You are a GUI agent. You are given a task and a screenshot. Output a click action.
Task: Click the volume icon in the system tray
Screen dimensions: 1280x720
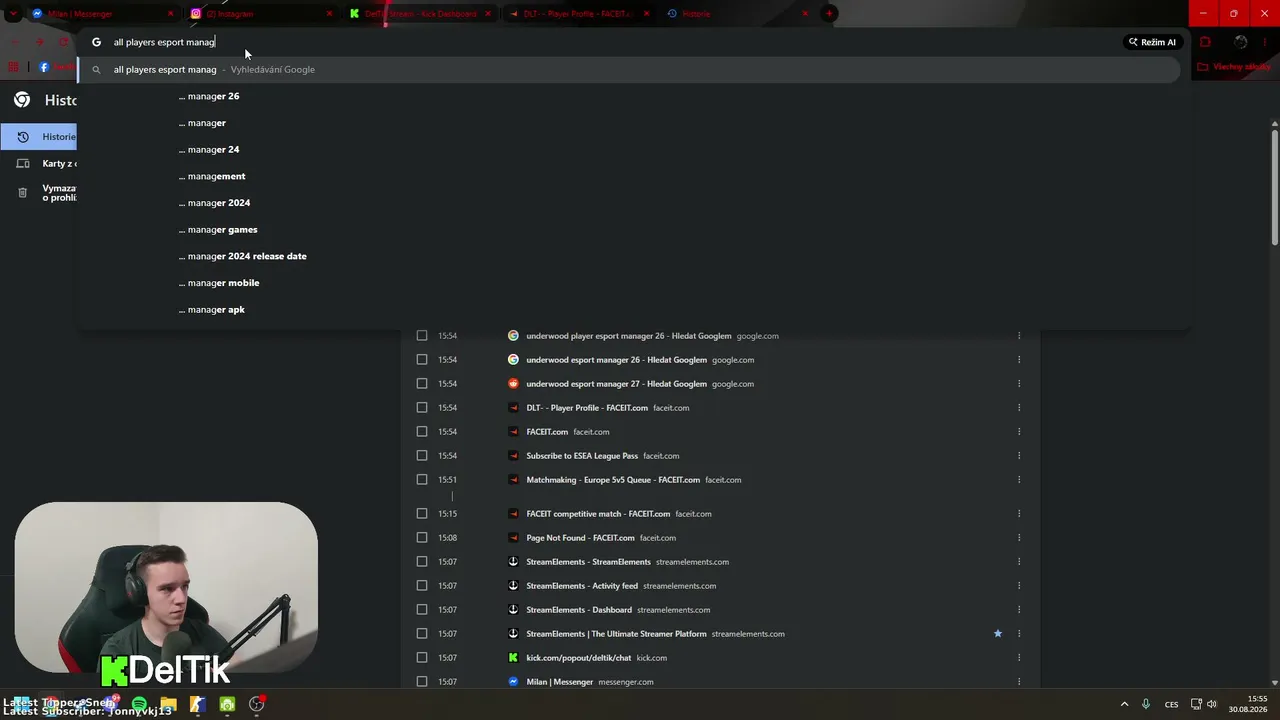[1212, 704]
